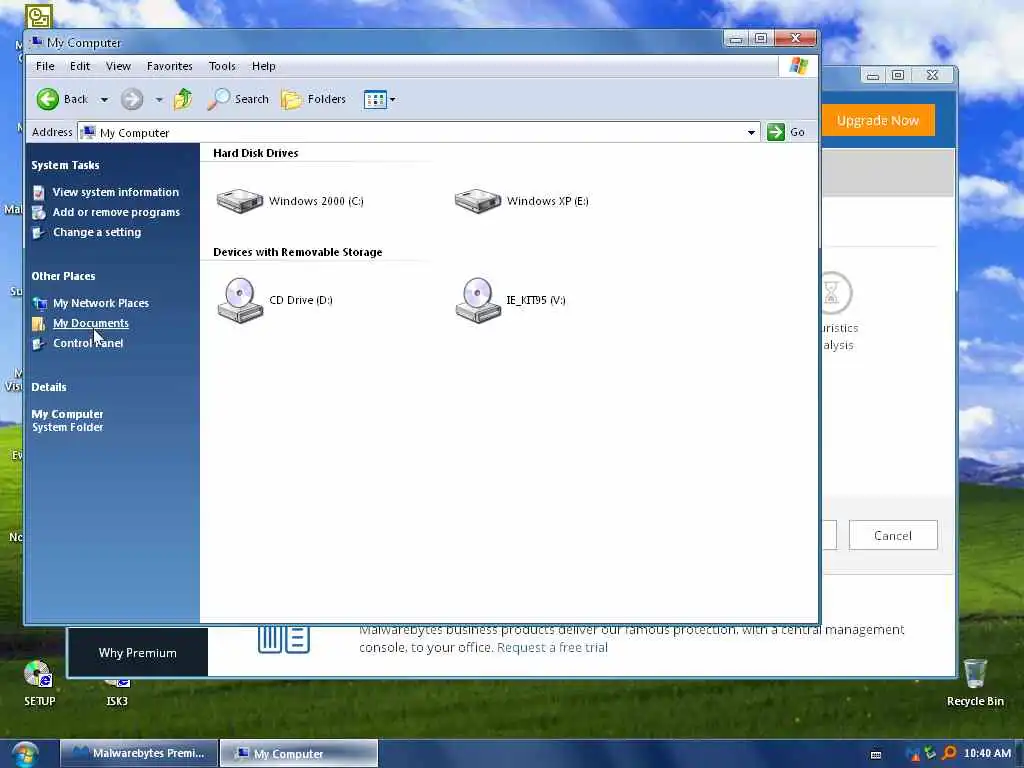
Task: Open the Favorites menu
Action: 169,66
